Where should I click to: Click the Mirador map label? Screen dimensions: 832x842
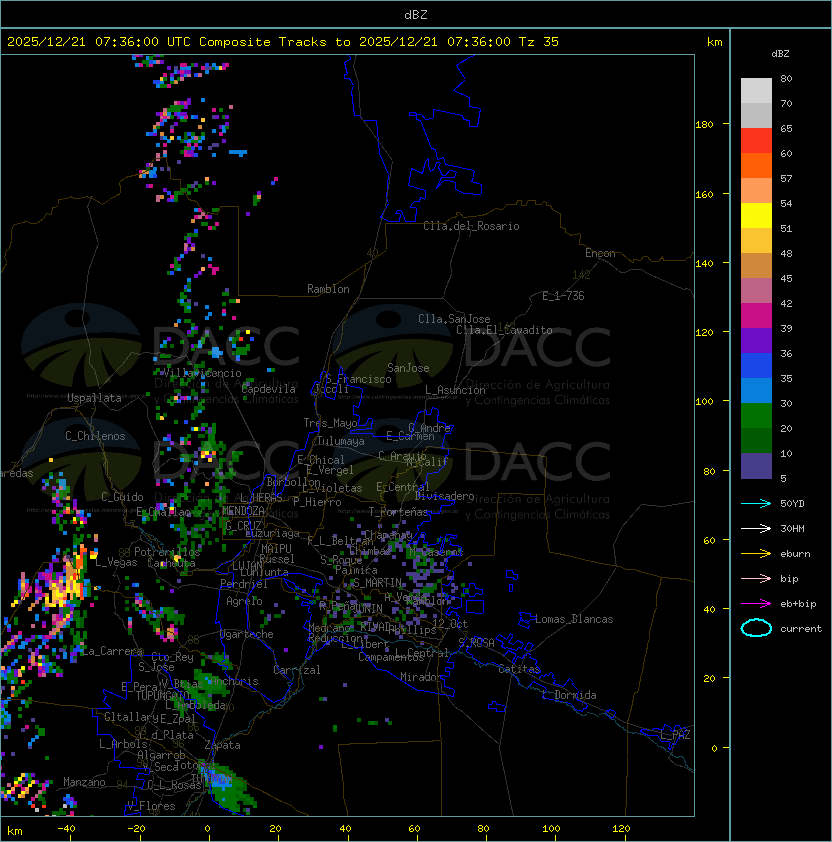point(421,677)
